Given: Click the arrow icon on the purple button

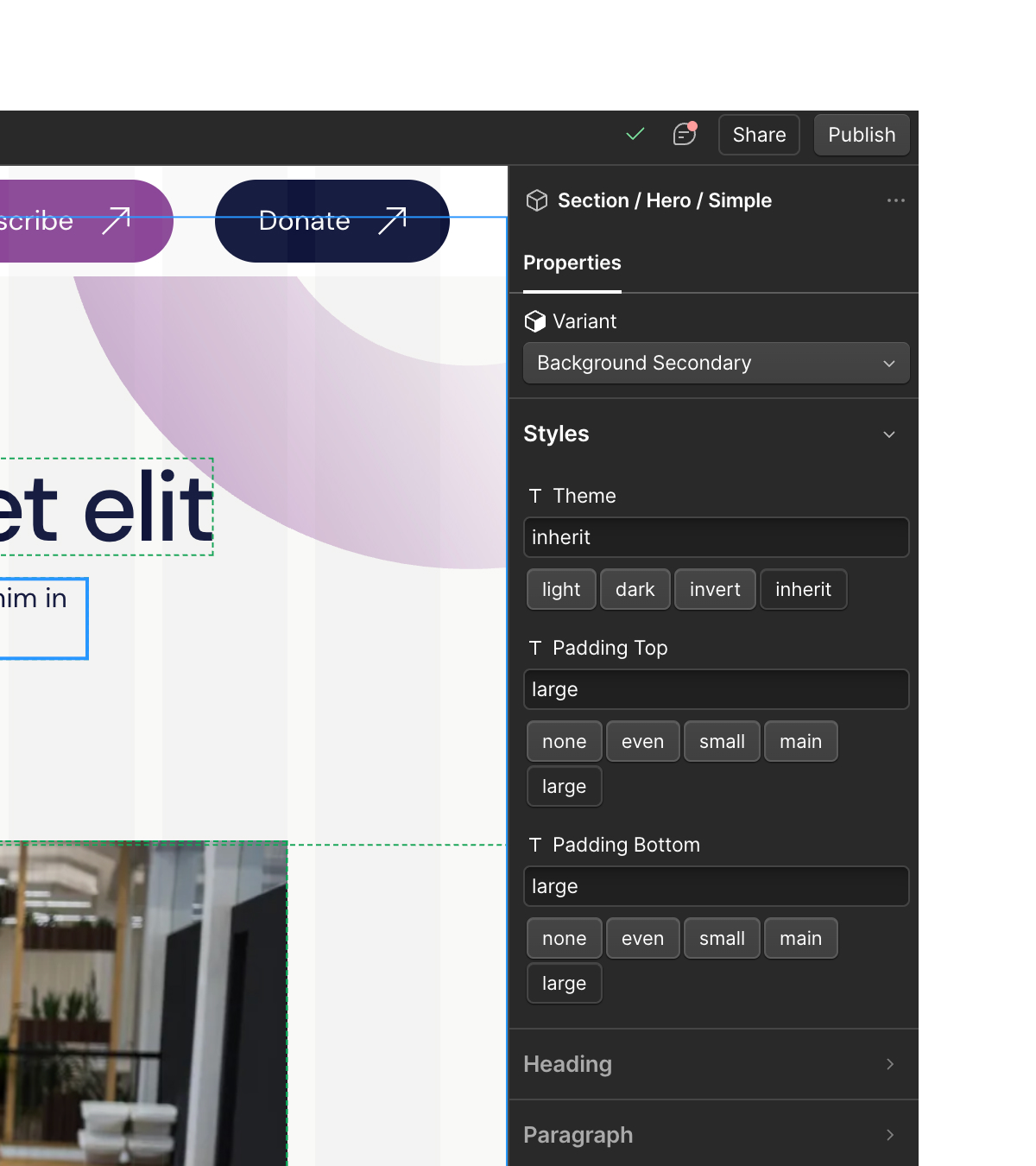Looking at the screenshot, I should 117,220.
